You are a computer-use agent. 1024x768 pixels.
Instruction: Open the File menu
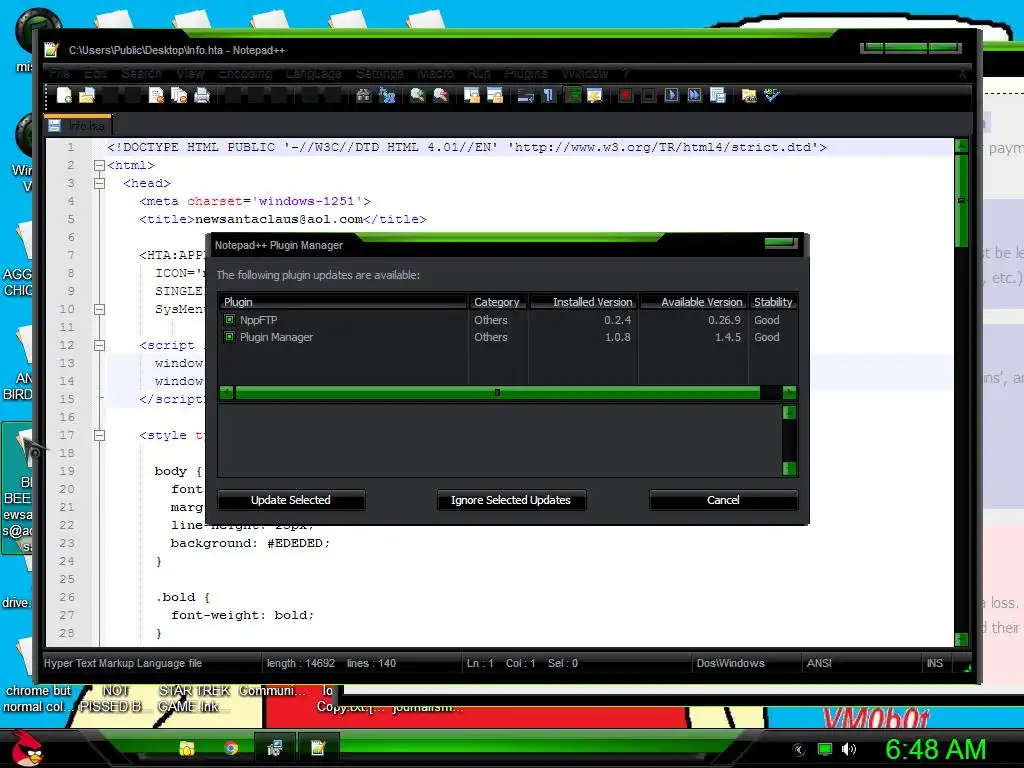point(59,74)
